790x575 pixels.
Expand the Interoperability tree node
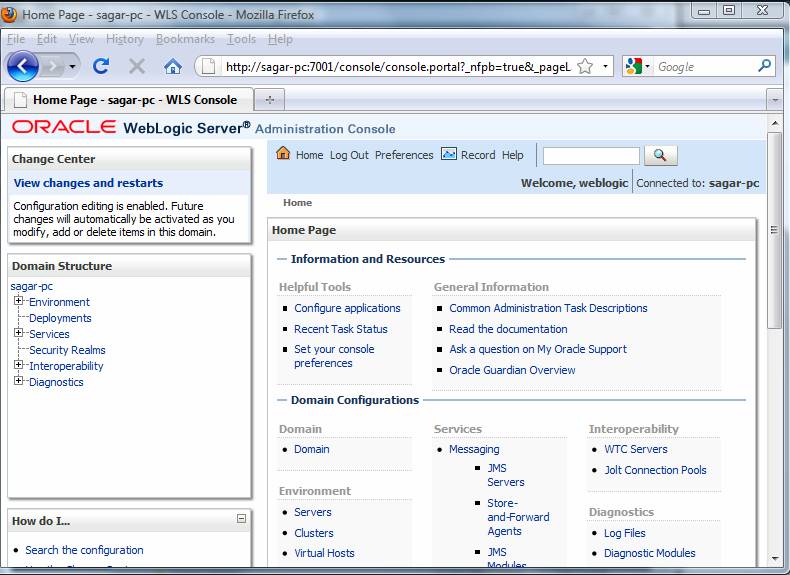pyautogui.click(x=19, y=364)
